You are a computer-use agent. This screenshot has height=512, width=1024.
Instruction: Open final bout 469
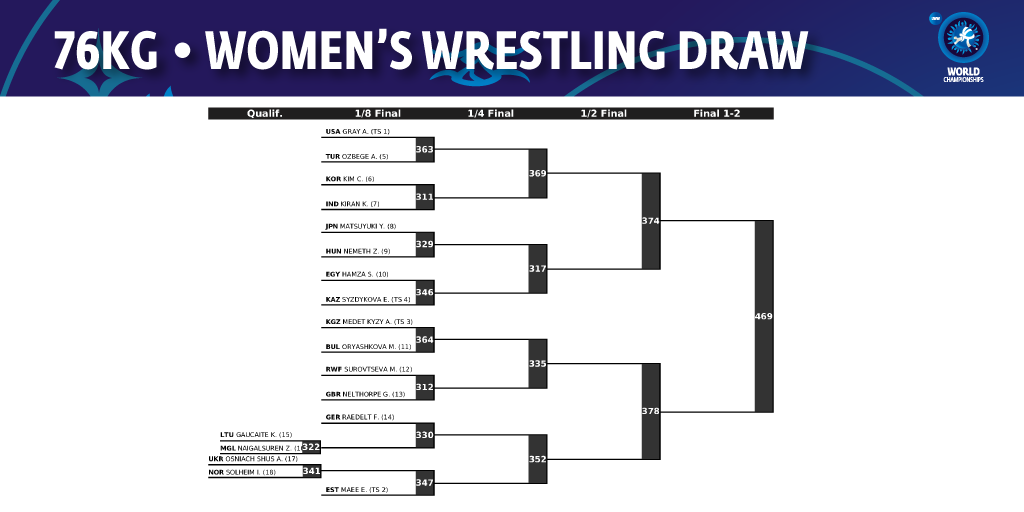click(x=763, y=316)
